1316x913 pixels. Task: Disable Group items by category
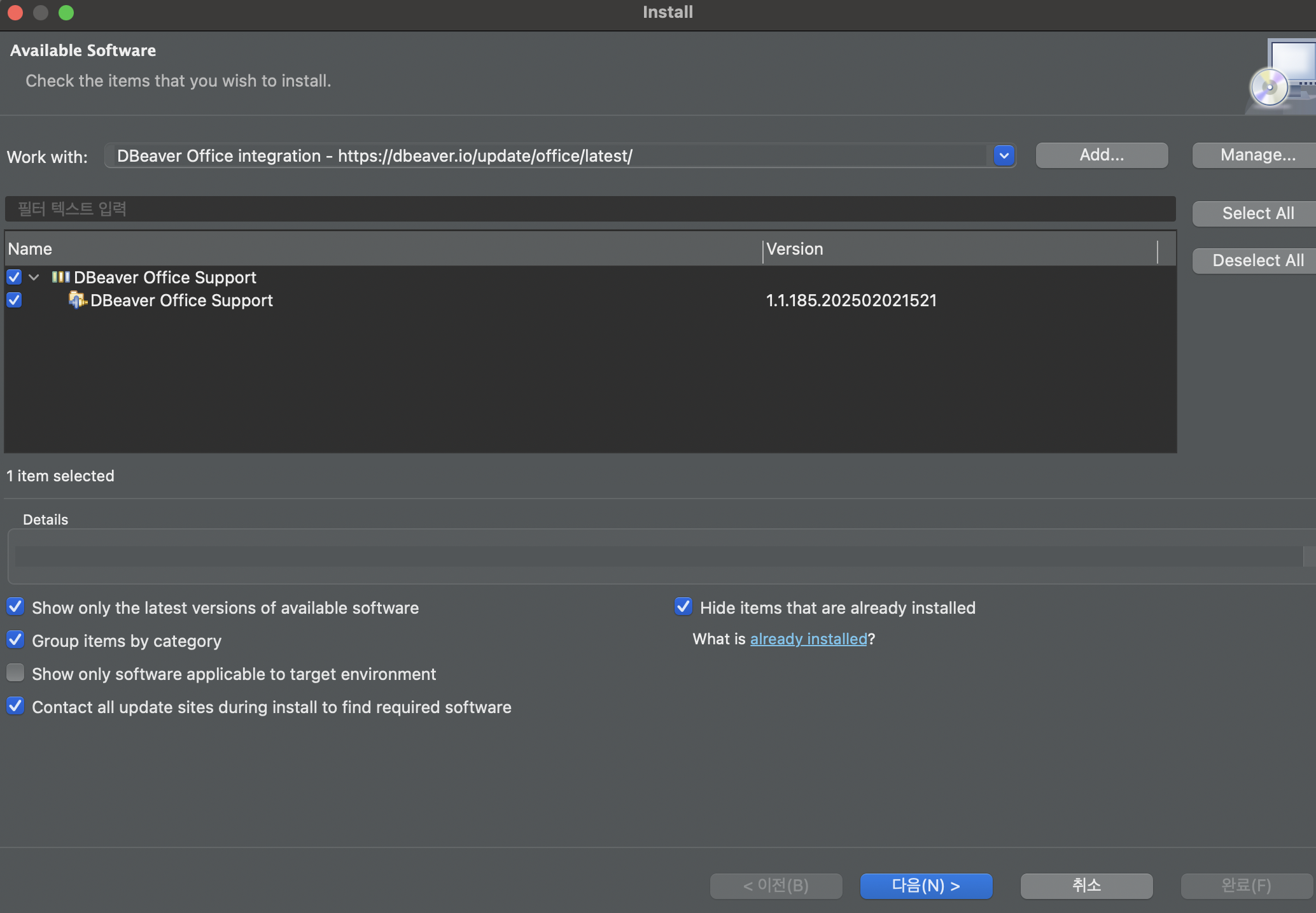[15, 640]
